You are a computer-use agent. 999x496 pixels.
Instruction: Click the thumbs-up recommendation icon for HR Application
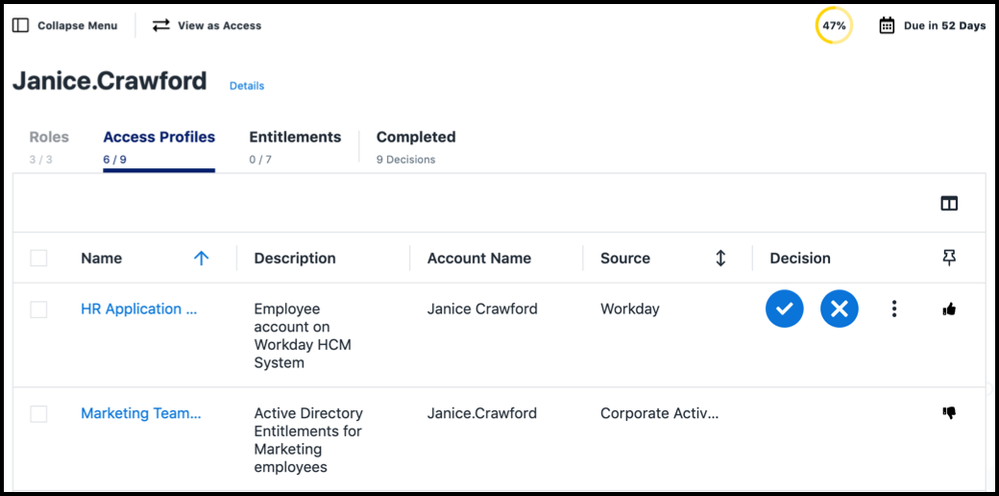949,309
